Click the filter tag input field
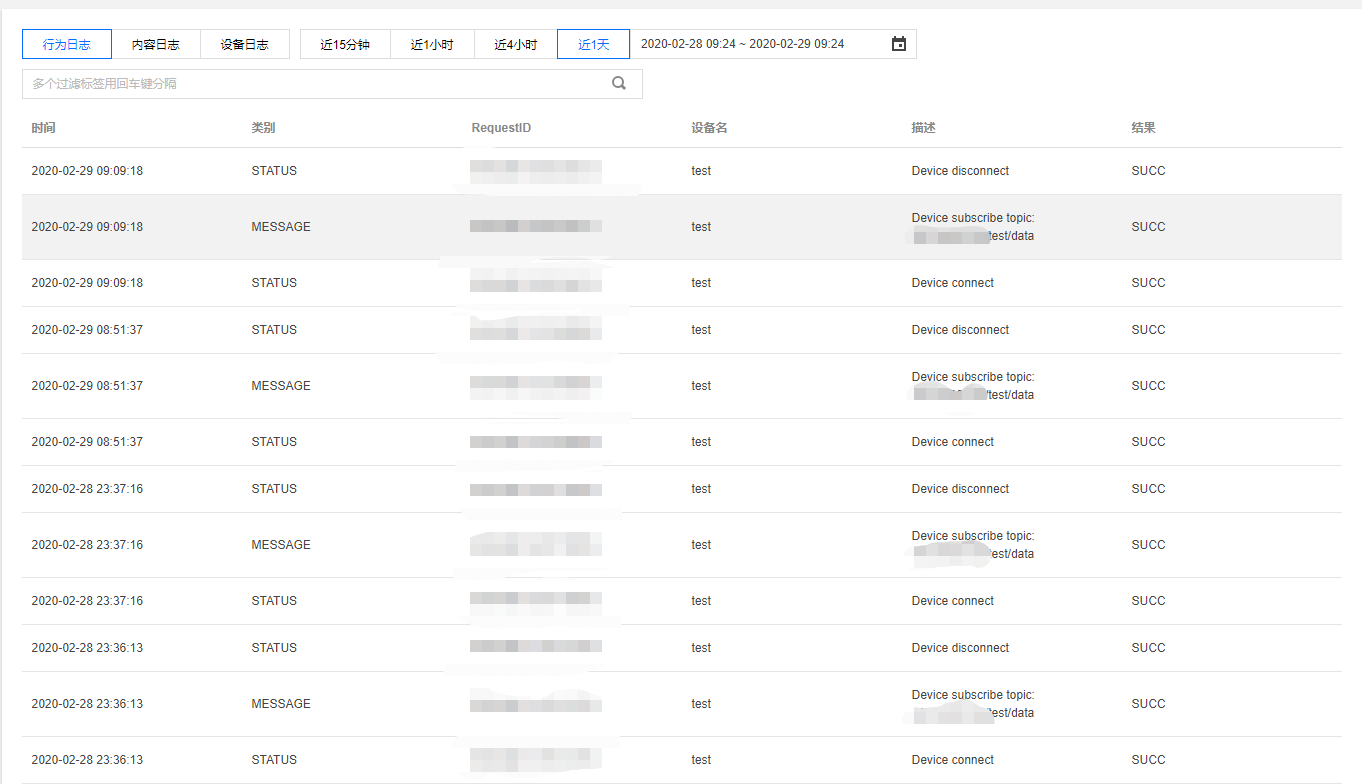1362x784 pixels. click(x=300, y=83)
